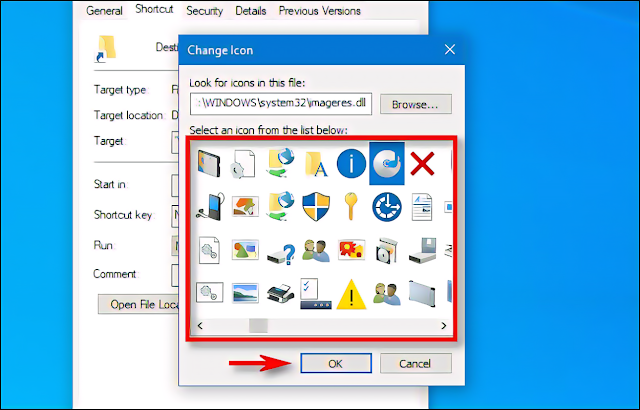
Task: Select the checklist with device icon
Action: pos(316,294)
